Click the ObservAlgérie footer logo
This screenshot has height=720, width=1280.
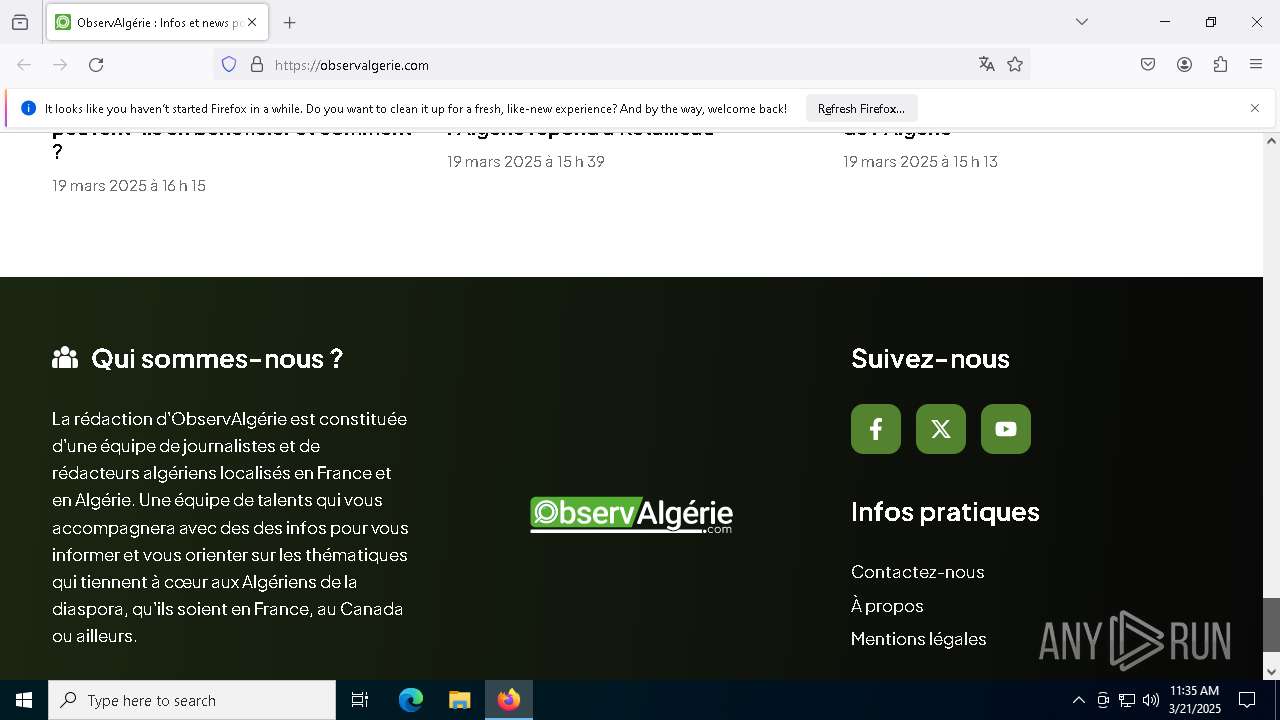[x=631, y=515]
